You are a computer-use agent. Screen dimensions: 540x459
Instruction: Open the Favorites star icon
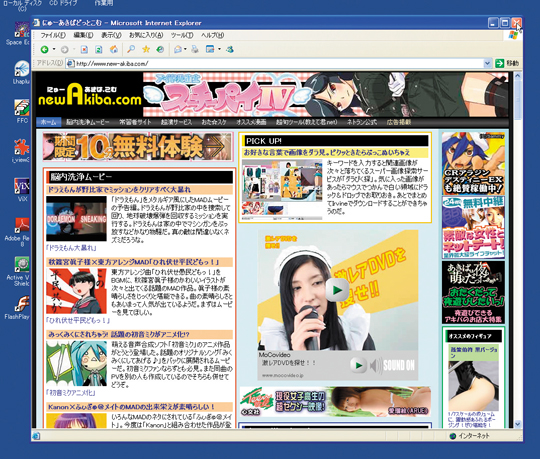[x=146, y=49]
